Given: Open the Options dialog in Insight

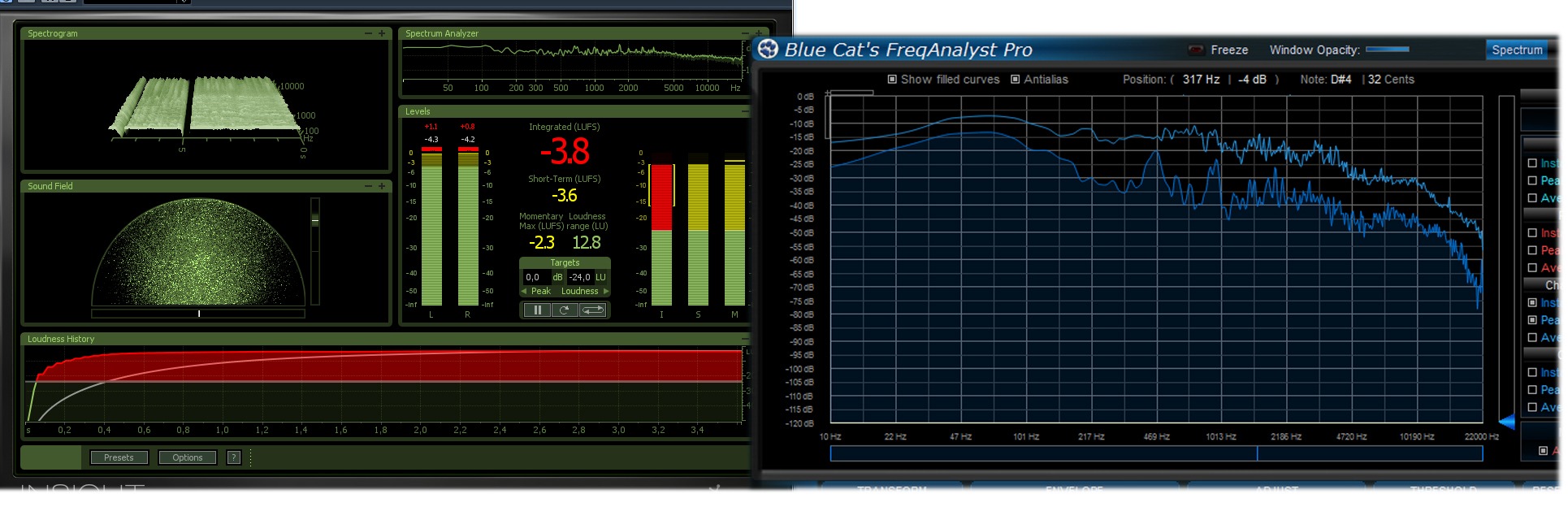Looking at the screenshot, I should 188,457.
